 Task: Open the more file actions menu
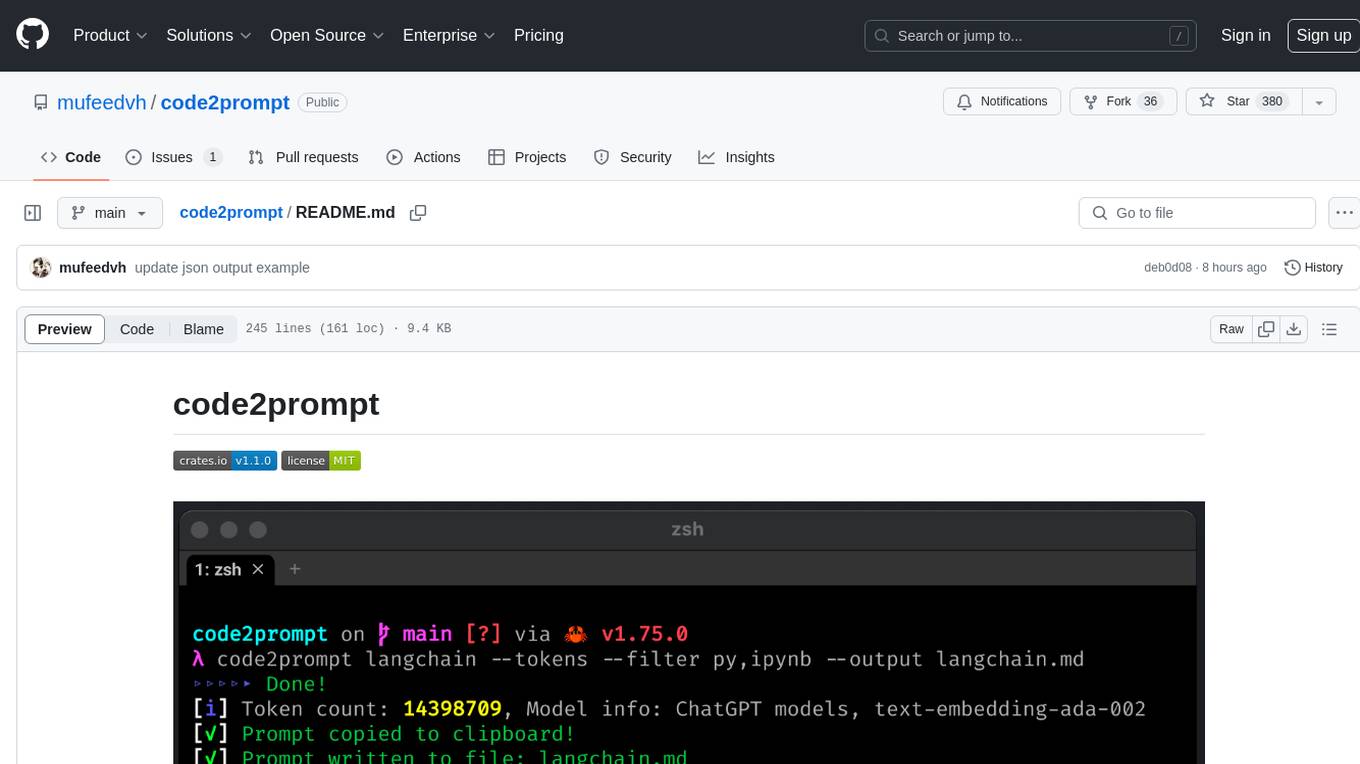point(1344,213)
